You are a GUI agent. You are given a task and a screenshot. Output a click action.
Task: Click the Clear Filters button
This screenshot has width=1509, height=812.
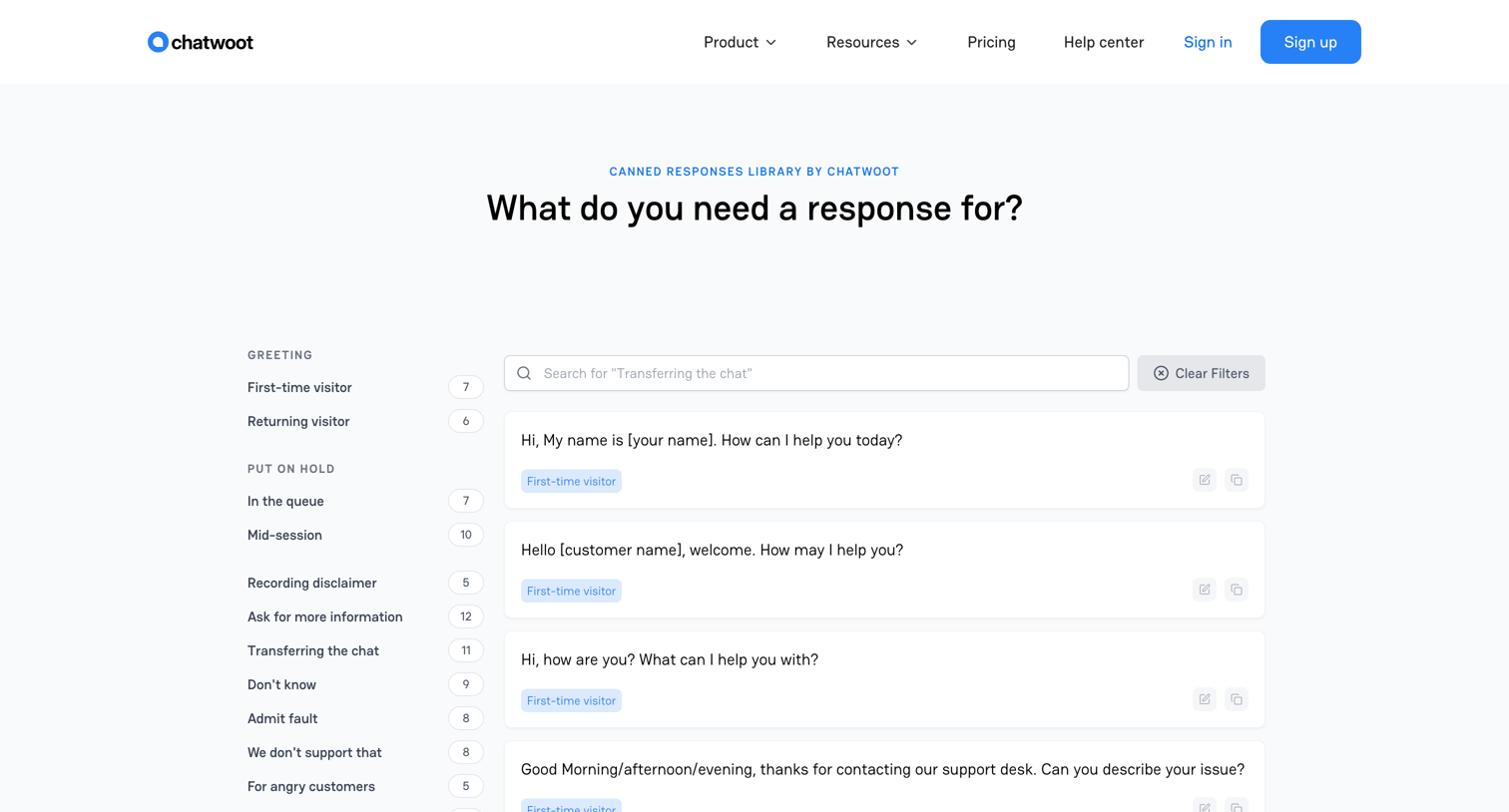pos(1201,373)
